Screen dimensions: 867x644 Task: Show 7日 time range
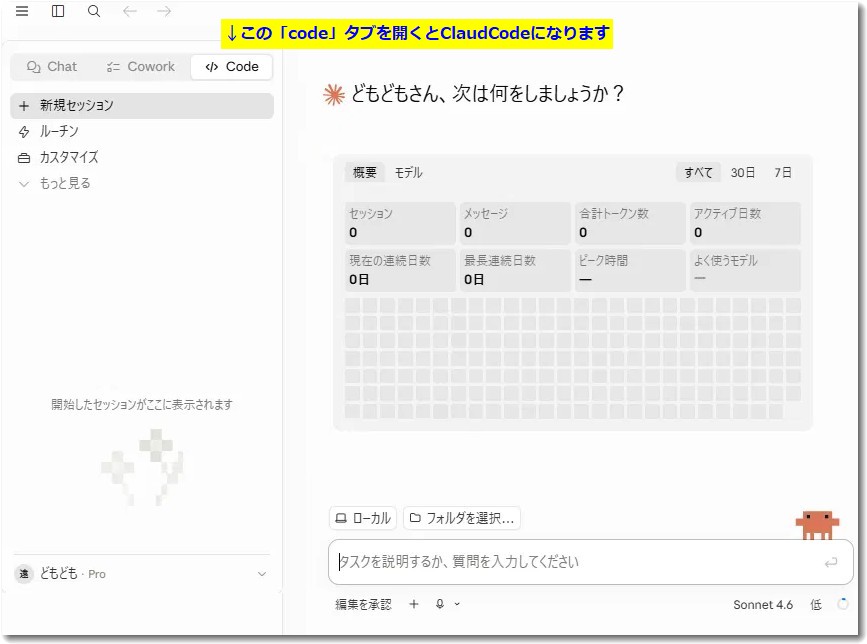(x=782, y=173)
